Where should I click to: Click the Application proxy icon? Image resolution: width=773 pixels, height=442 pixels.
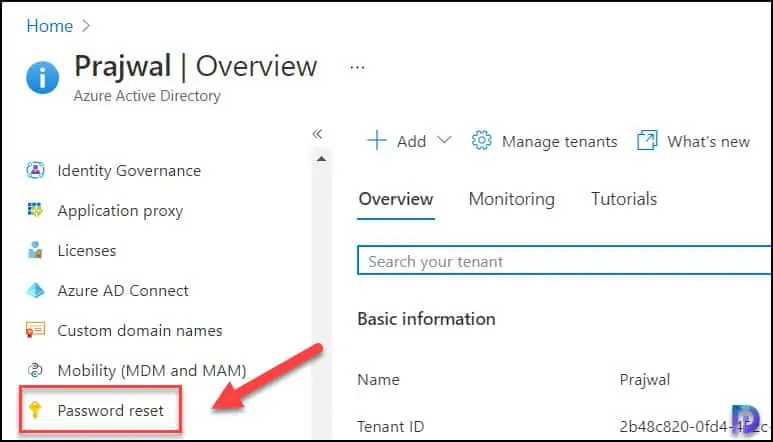(x=35, y=210)
